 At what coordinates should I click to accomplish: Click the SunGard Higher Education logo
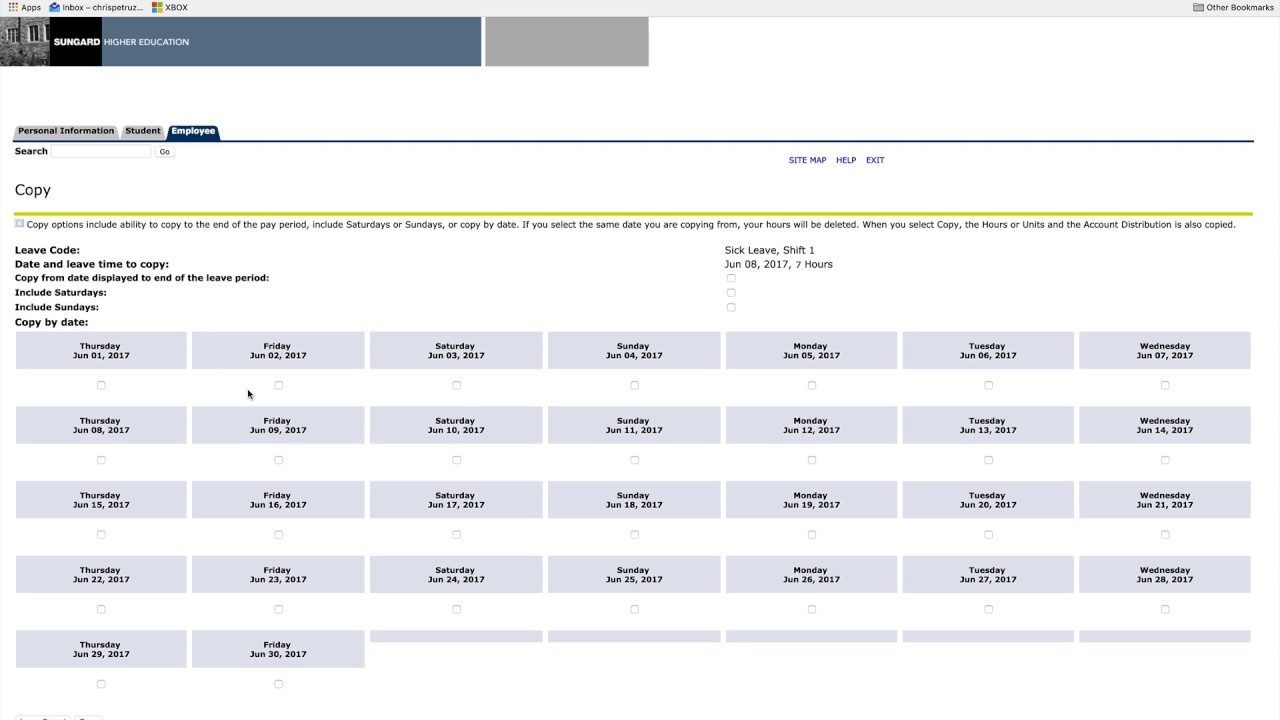point(121,42)
